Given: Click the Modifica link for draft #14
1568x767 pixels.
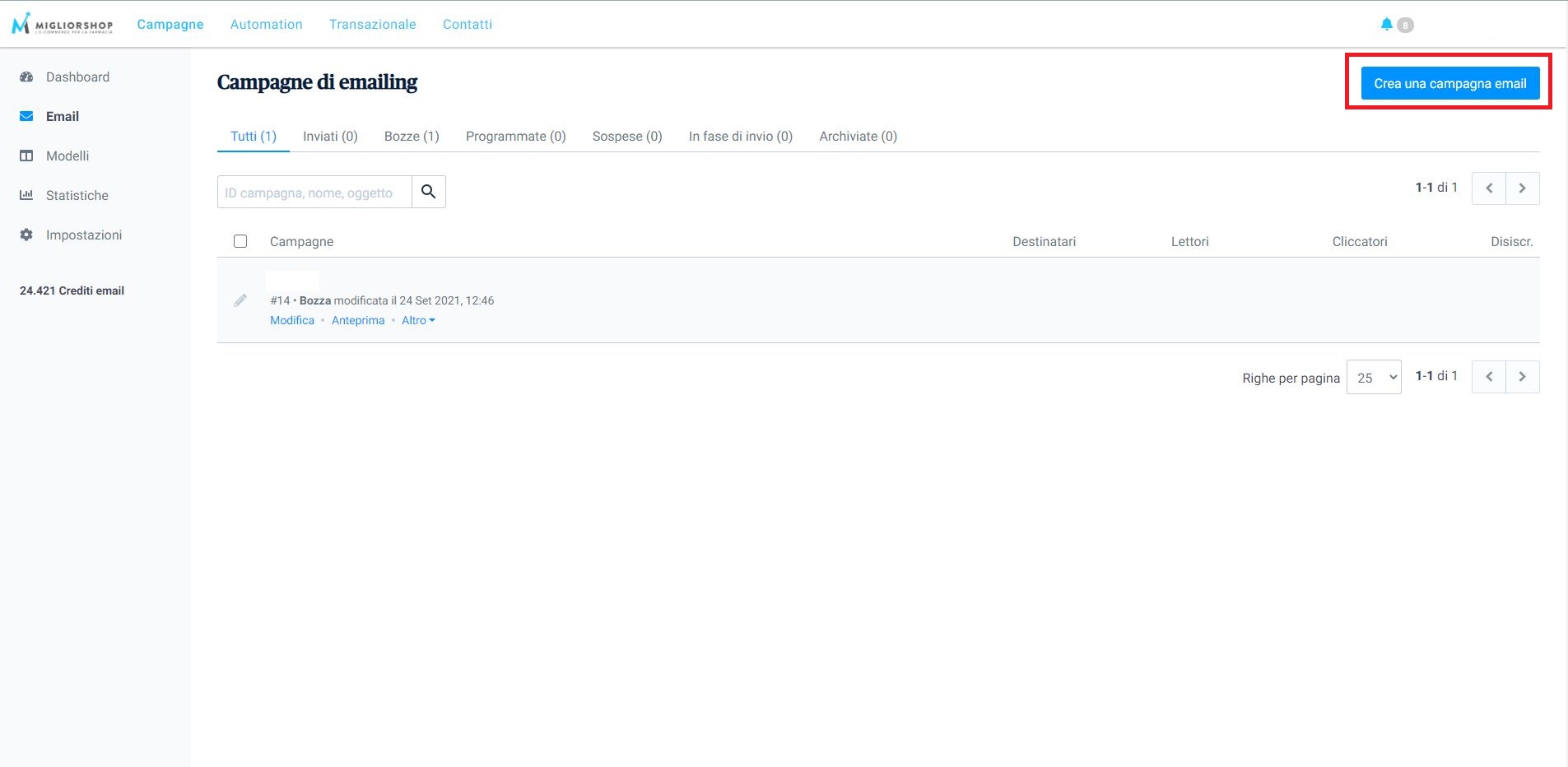Looking at the screenshot, I should click(291, 320).
